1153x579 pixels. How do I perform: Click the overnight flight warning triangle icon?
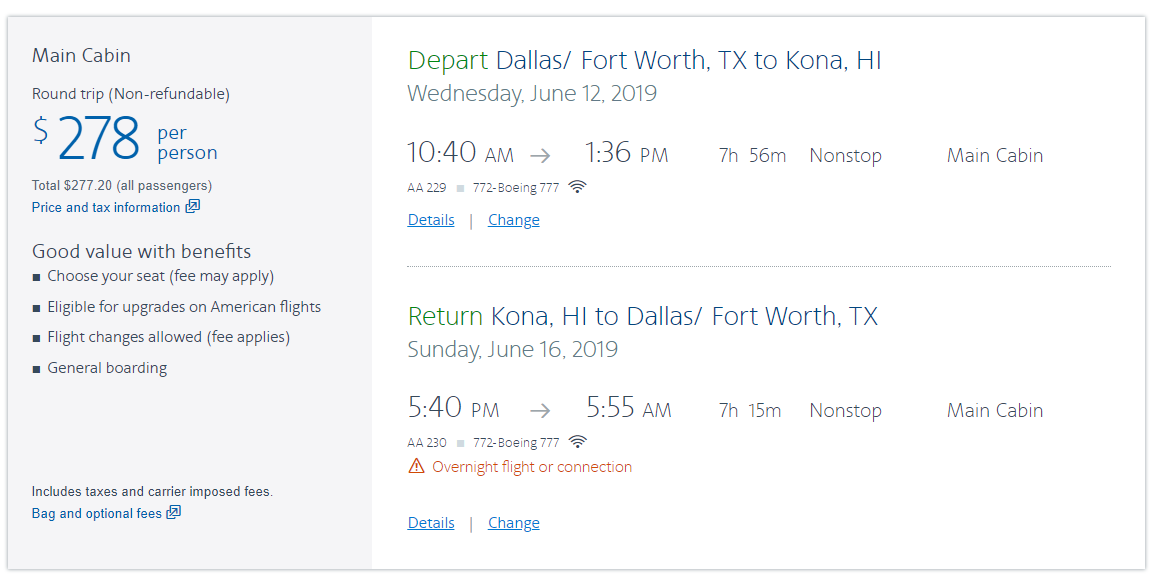(416, 467)
